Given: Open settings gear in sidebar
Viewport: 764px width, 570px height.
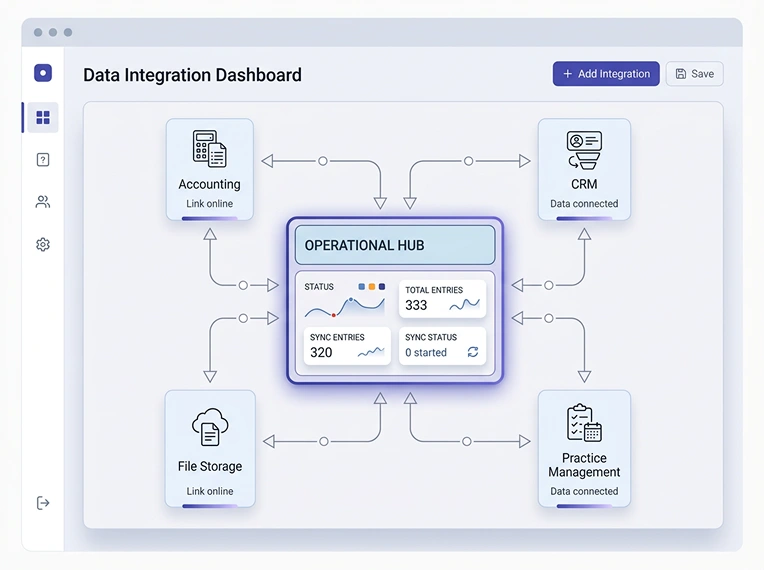Looking at the screenshot, I should tap(43, 244).
